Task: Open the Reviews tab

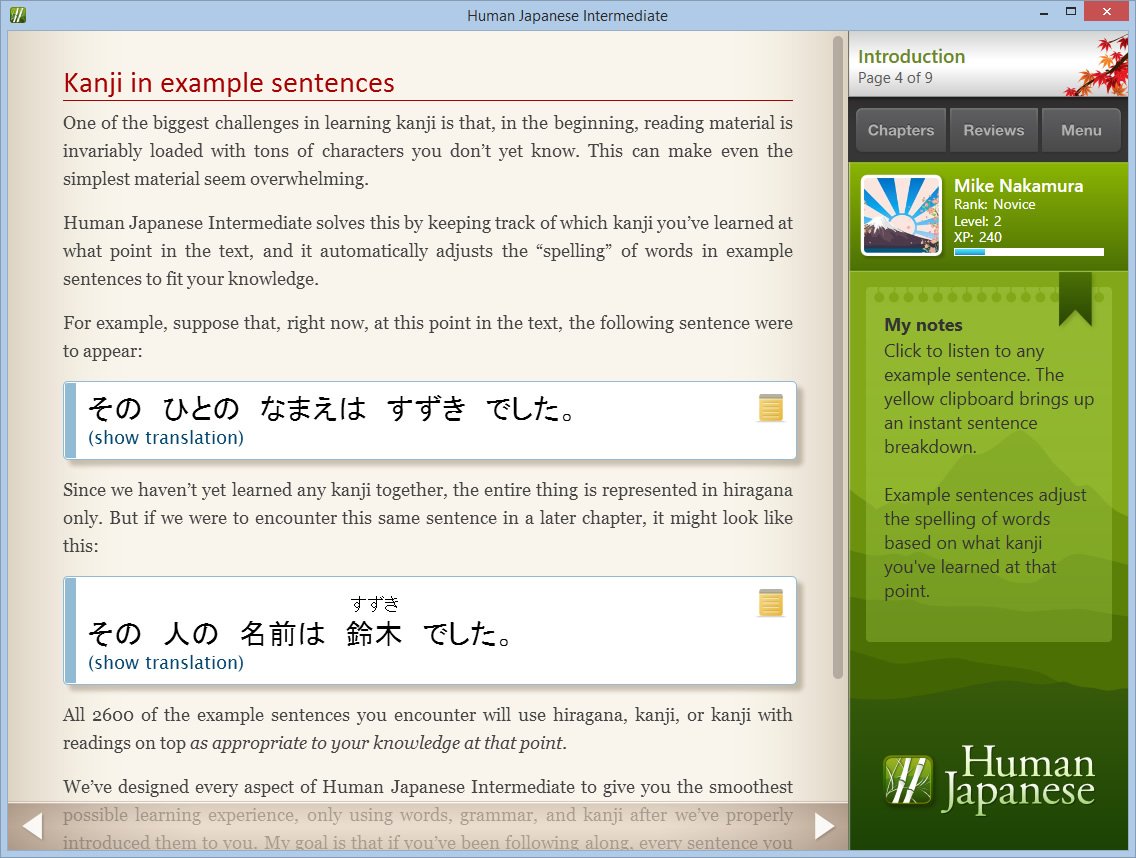Action: (993, 130)
